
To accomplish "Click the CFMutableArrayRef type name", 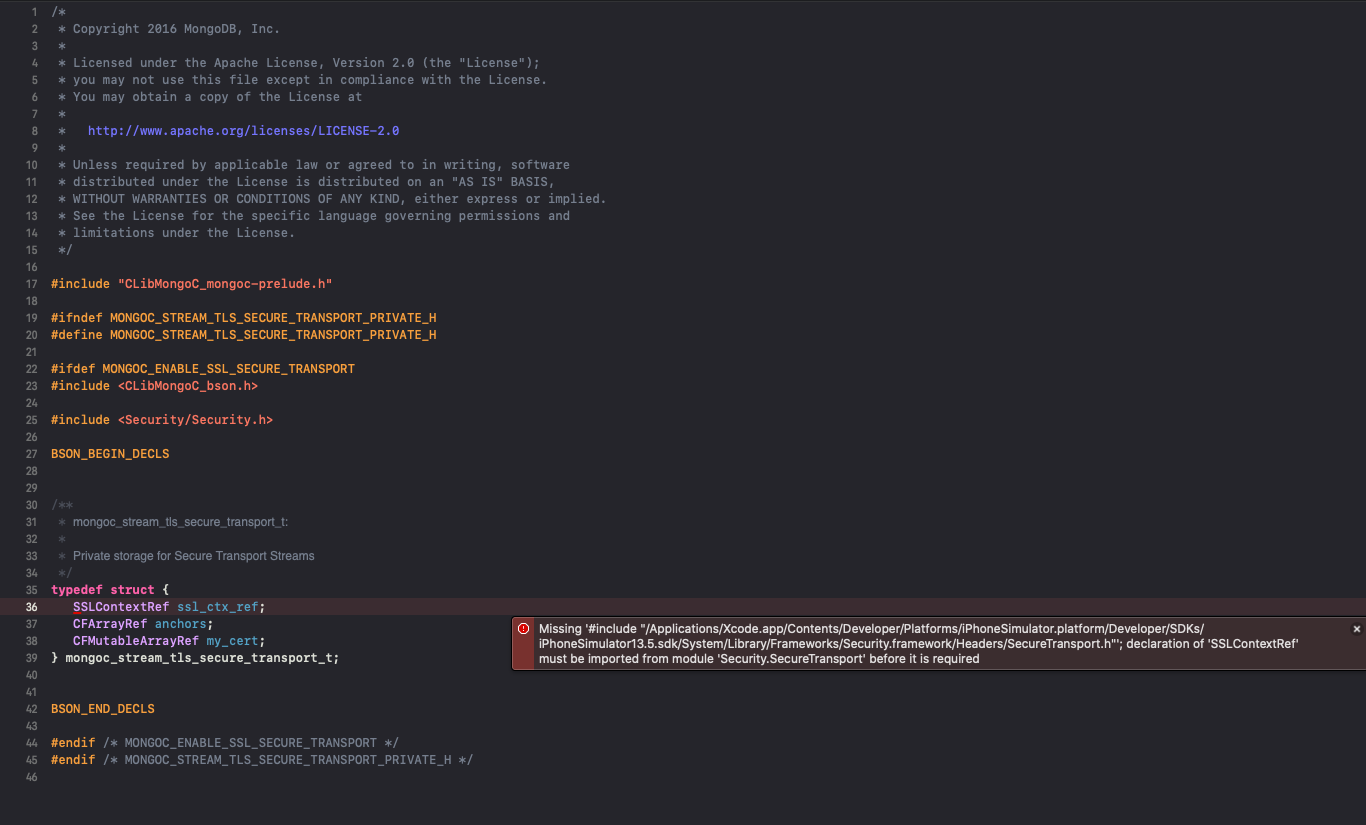I will click(136, 641).
